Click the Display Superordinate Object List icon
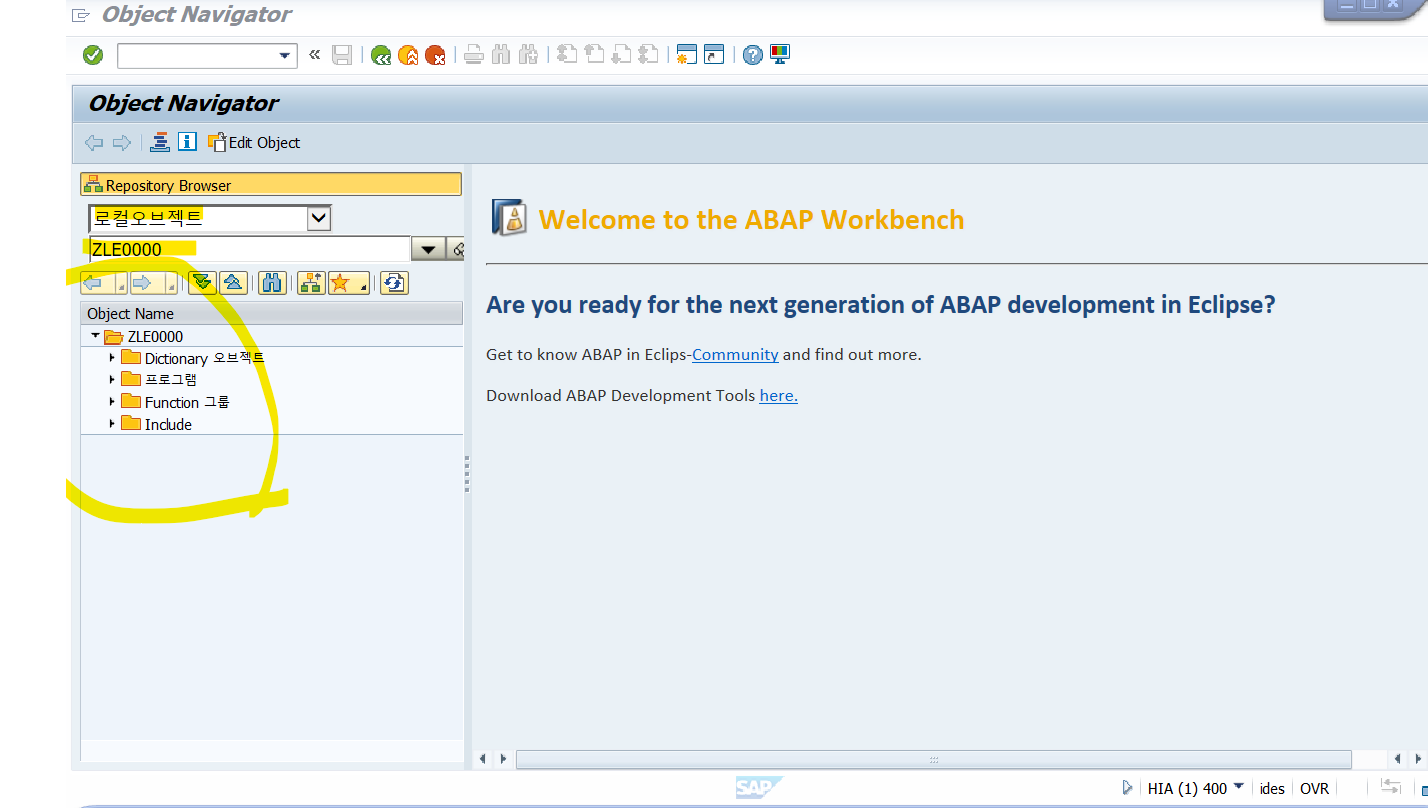The height and width of the screenshot is (808, 1428). [x=311, y=283]
